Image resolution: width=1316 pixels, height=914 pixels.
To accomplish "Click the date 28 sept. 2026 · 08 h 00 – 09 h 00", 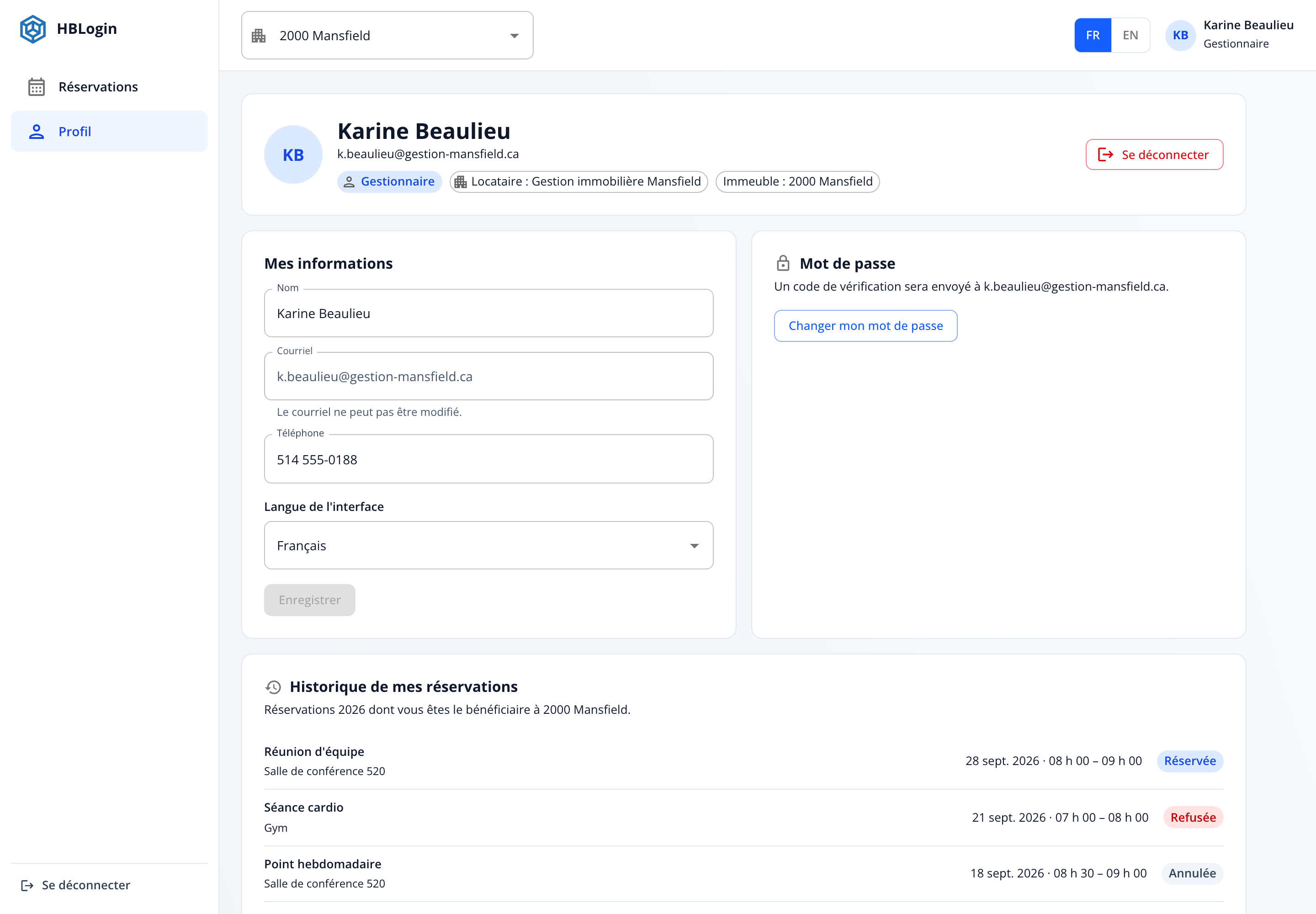I will point(1054,761).
